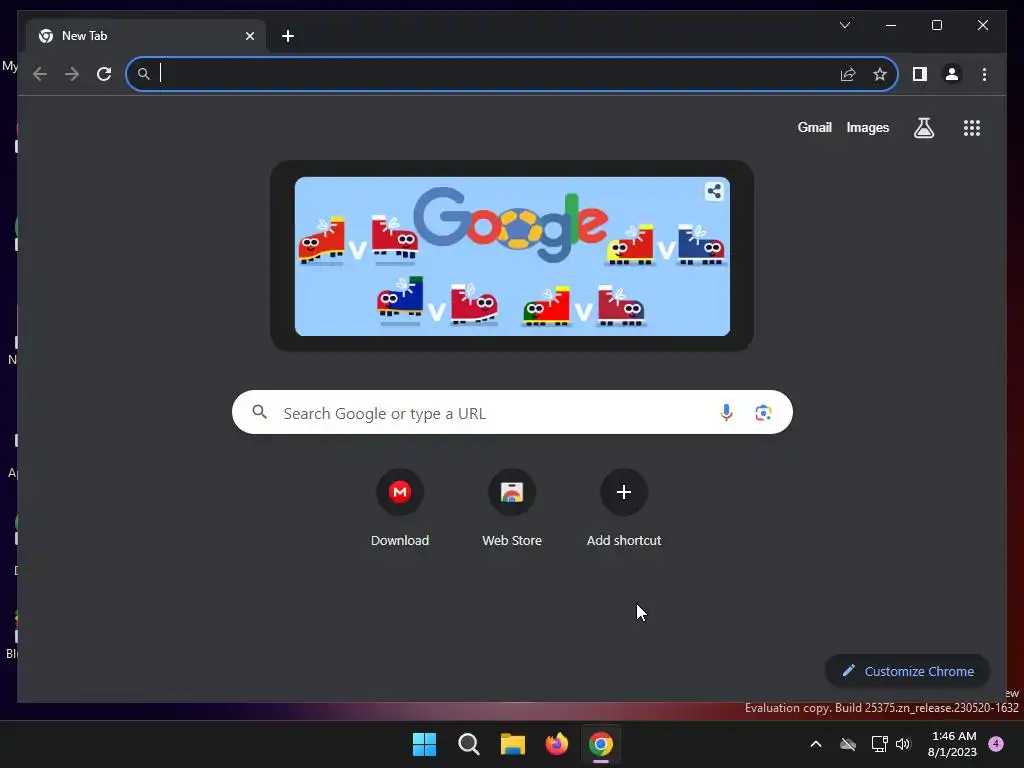
Task: Search by image with Google Lens
Action: click(x=763, y=413)
